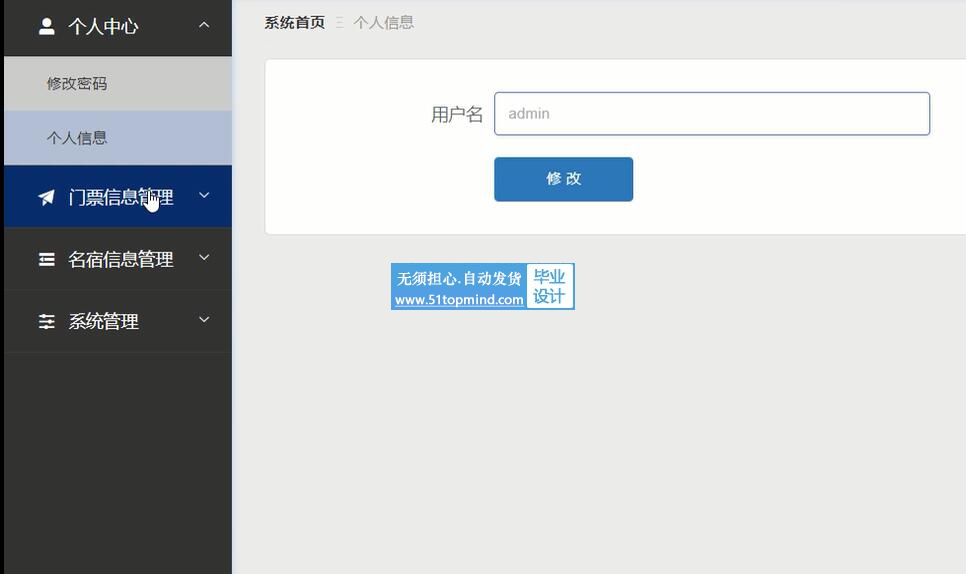
Task: Click the sliders icon beside 系统管理
Action: 46,321
